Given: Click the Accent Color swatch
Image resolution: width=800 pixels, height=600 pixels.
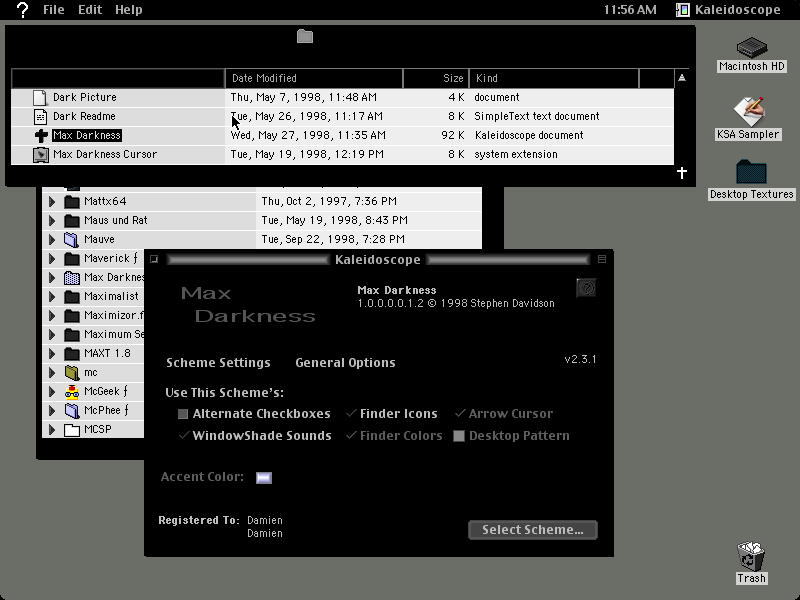Looking at the screenshot, I should coord(264,478).
